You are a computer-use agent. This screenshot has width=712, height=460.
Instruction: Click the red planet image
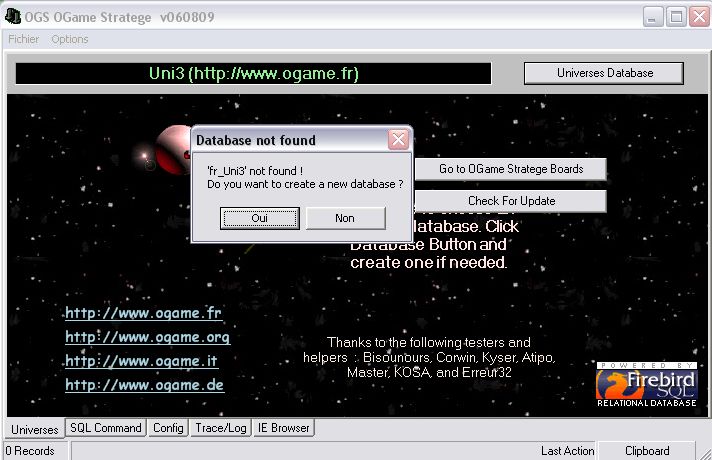(170, 150)
